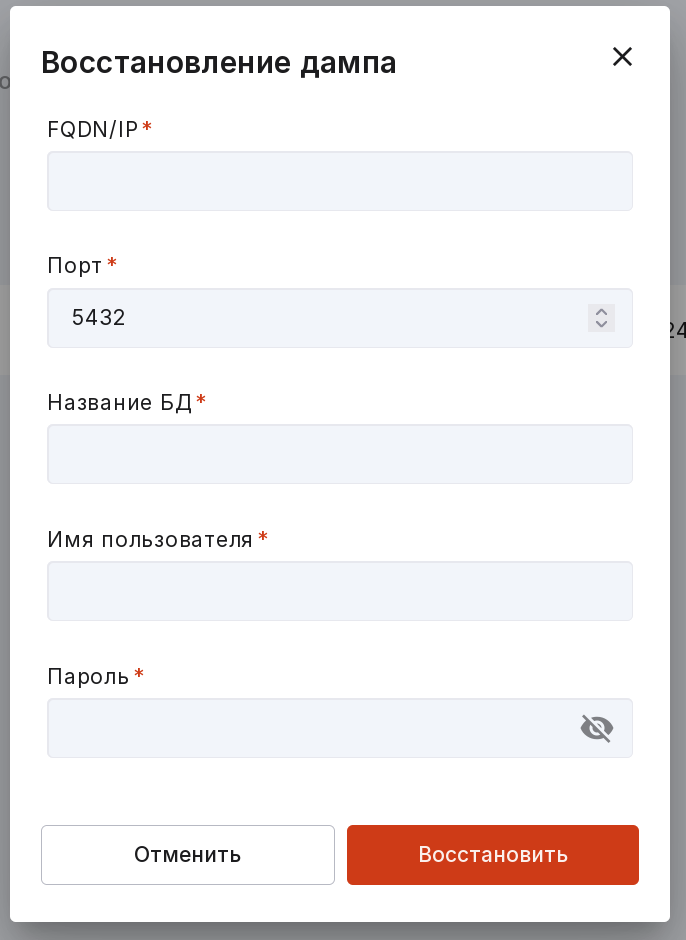Image resolution: width=686 pixels, height=940 pixels.
Task: Toggle password visibility eye icon
Action: (597, 728)
